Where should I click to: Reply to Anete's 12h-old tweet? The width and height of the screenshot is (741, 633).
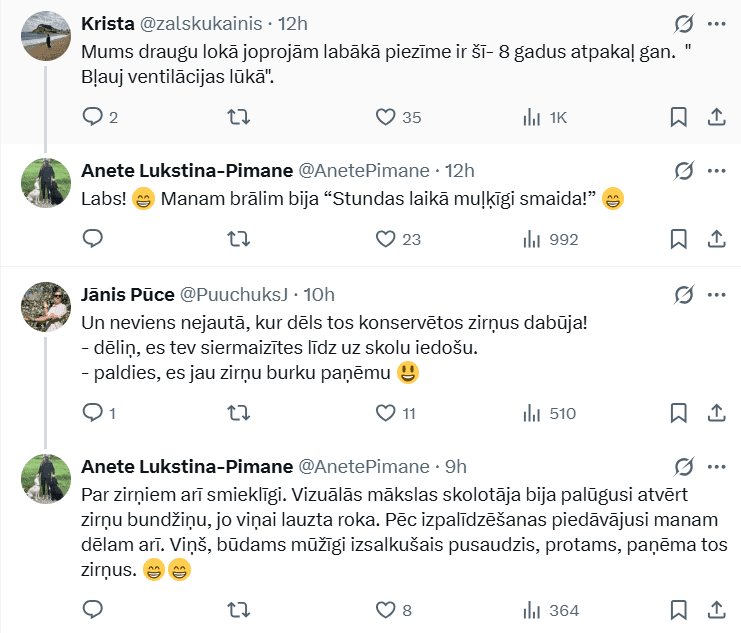(93, 239)
